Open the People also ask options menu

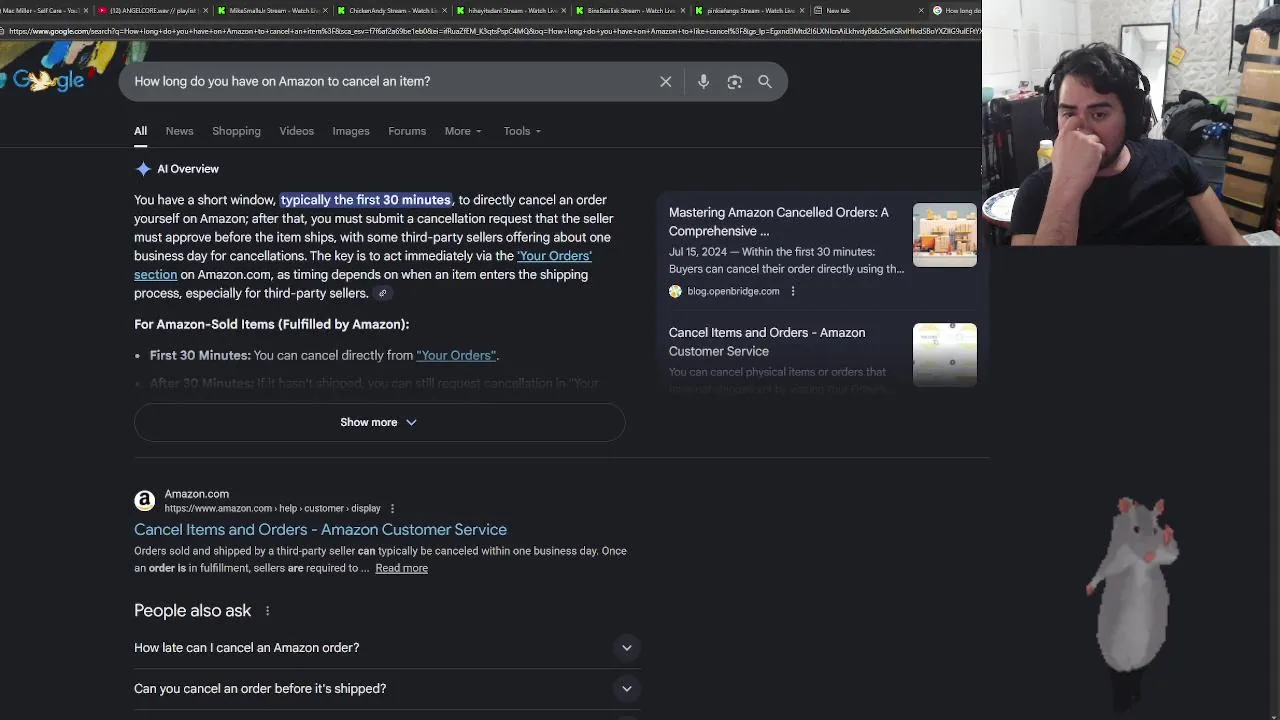click(267, 611)
